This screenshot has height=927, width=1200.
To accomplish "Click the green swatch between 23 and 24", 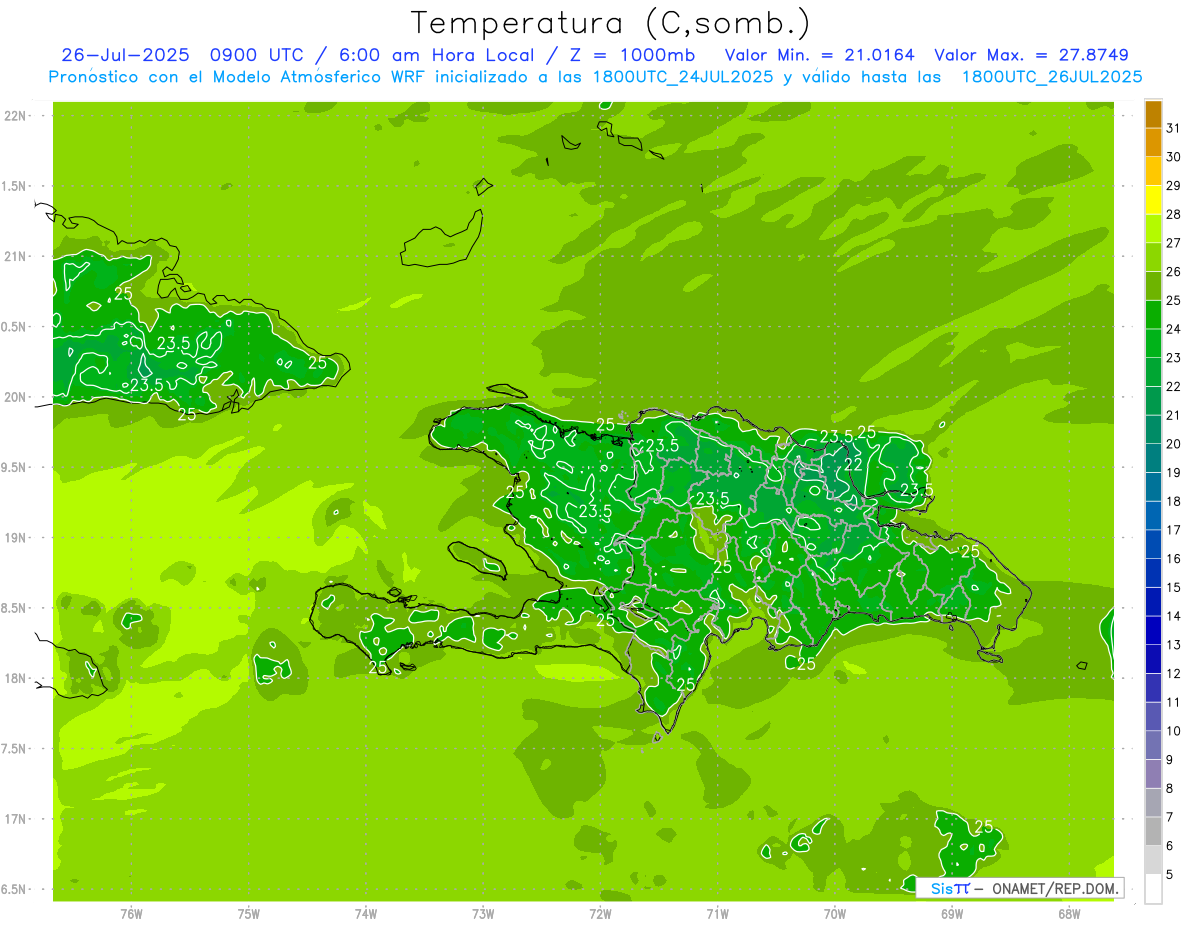I will tap(1153, 344).
